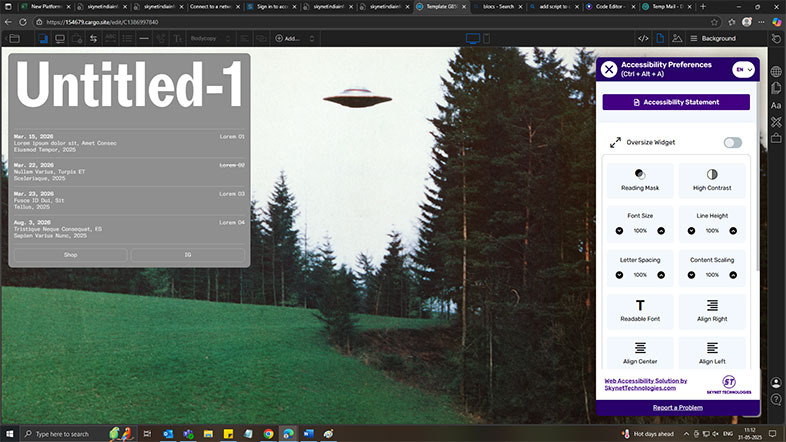Open the account profile sidebar icon

click(x=776, y=383)
